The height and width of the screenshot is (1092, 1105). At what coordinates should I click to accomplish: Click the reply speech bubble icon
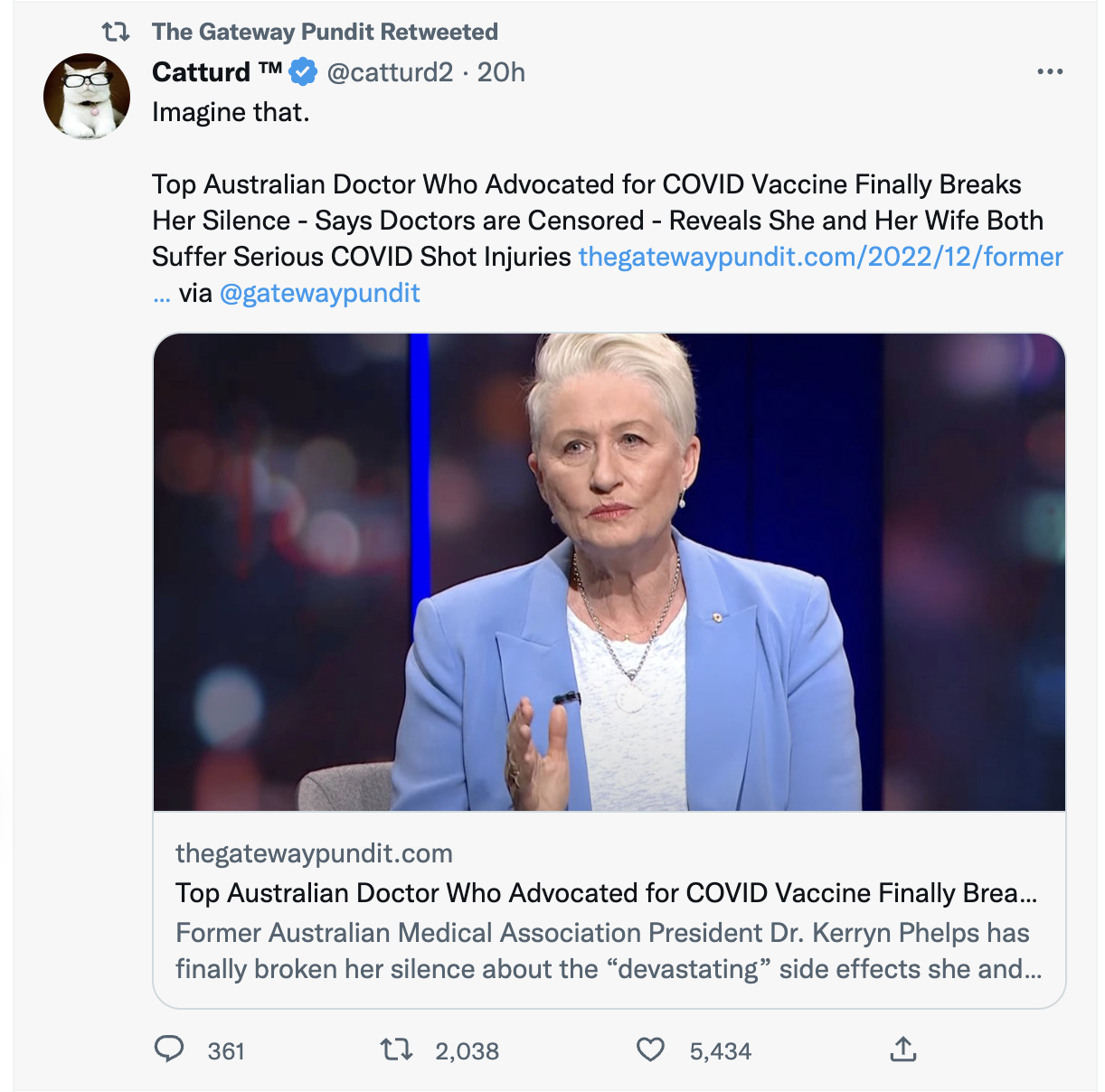tap(169, 1050)
